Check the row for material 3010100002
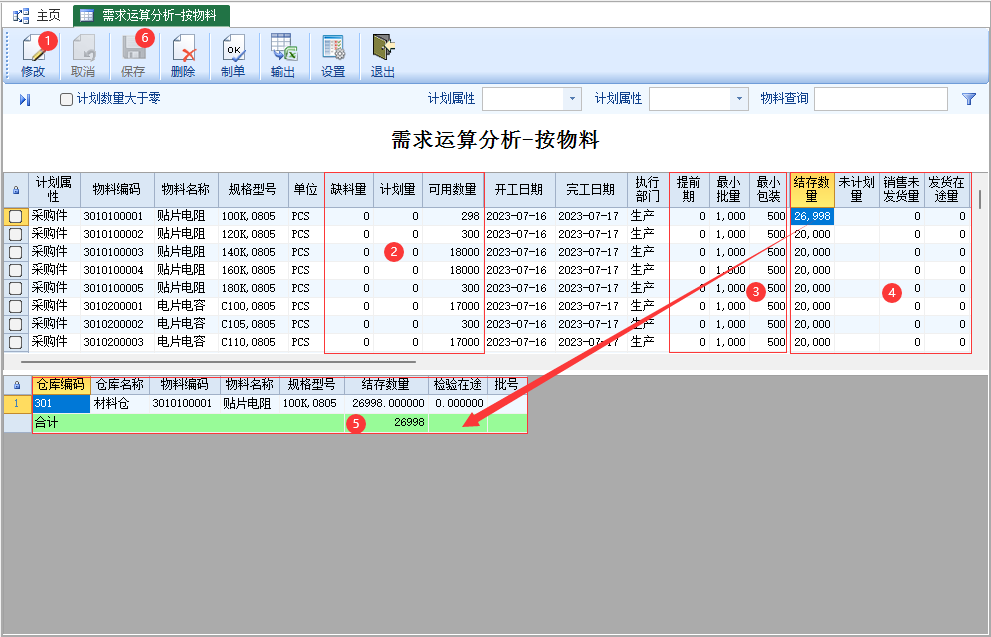The image size is (991, 637). tap(16, 234)
